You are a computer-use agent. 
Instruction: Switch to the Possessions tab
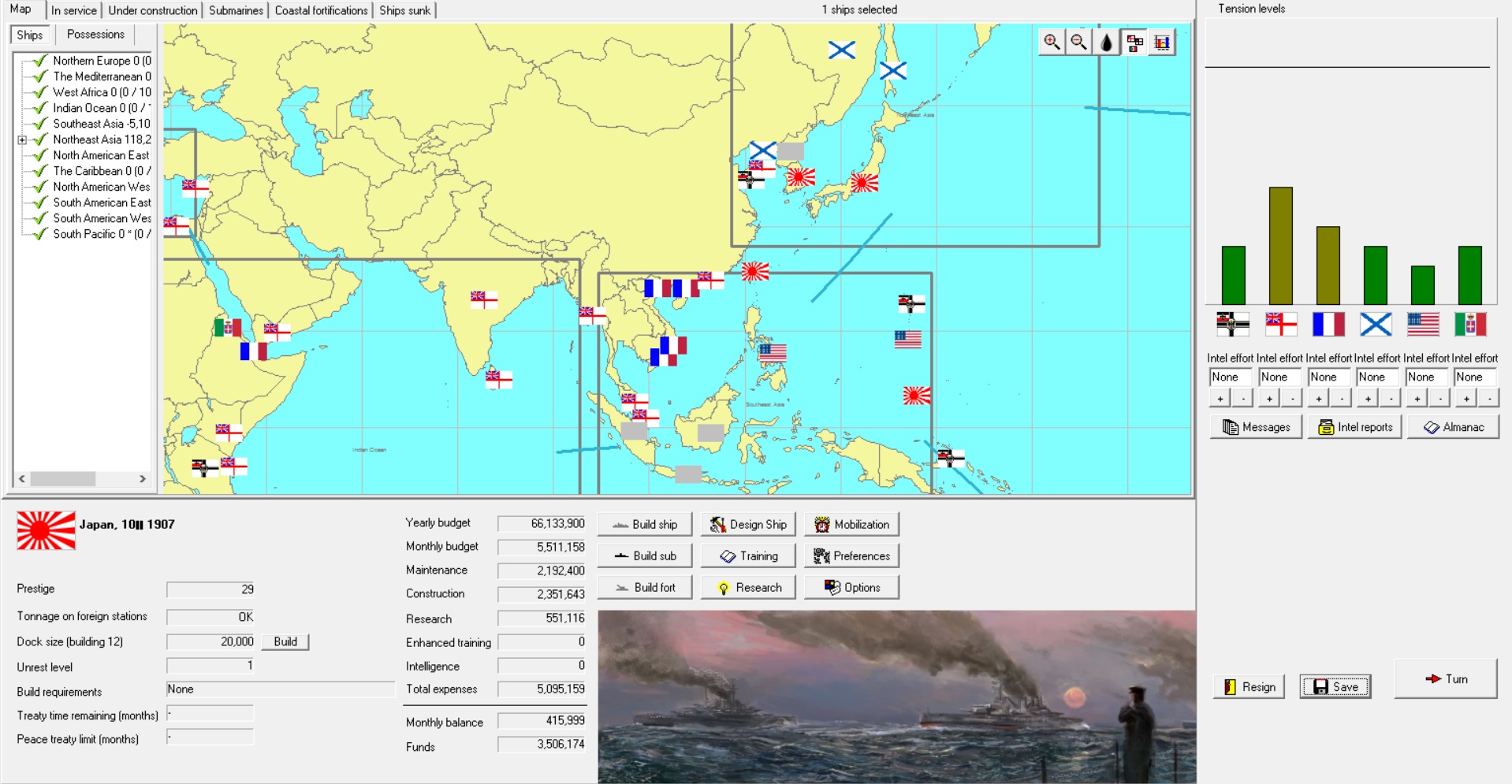[95, 35]
